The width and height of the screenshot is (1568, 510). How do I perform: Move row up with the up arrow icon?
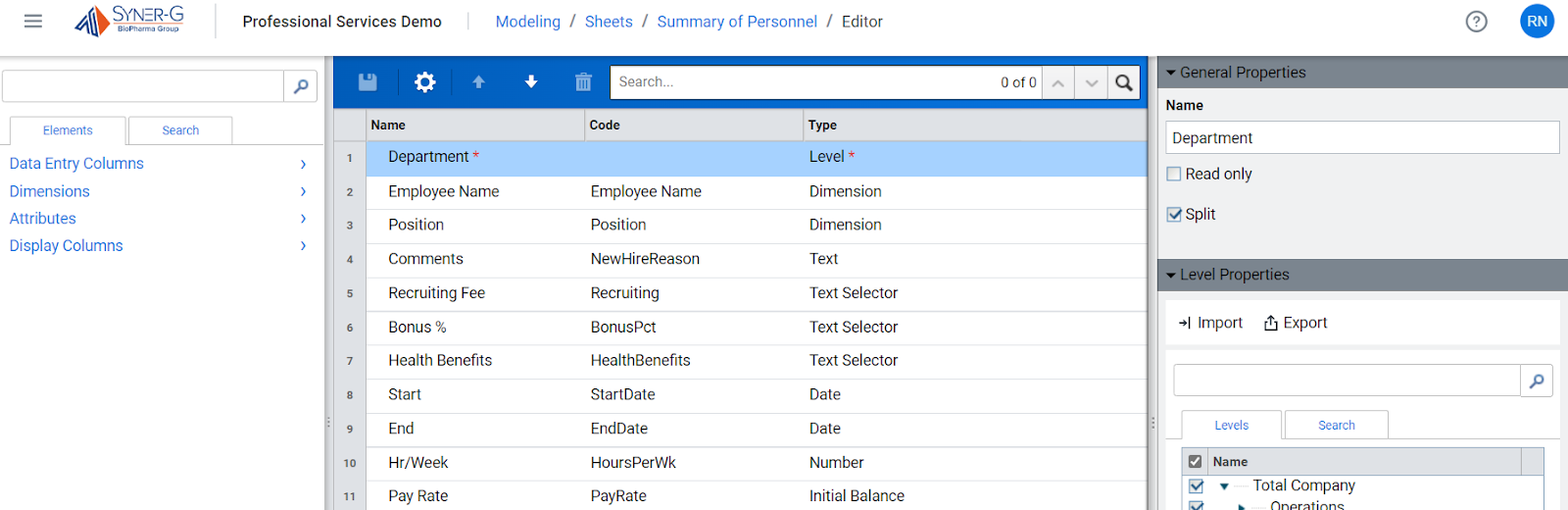478,82
